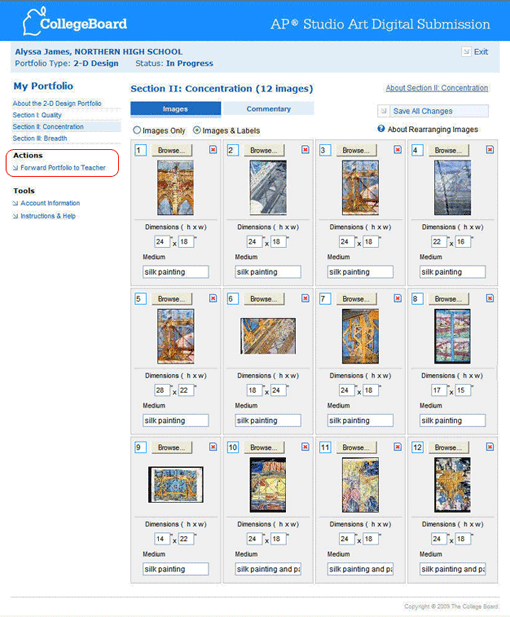Click Browse button for image 9

coord(172,447)
